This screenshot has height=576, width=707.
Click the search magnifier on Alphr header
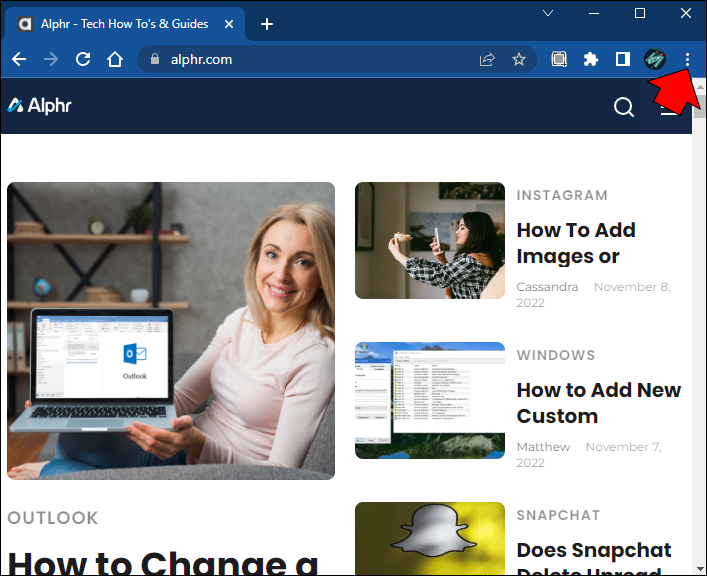pyautogui.click(x=624, y=107)
